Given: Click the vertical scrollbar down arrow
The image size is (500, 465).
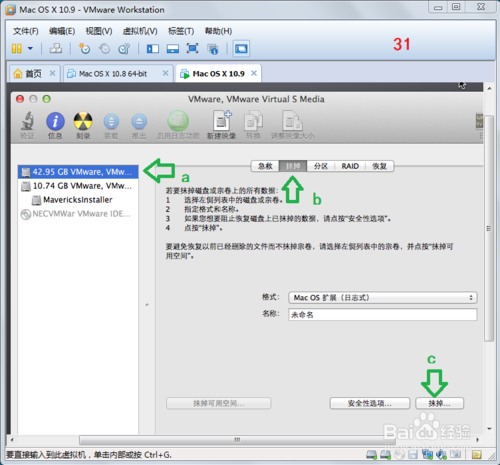Looking at the screenshot, I should click(x=489, y=429).
